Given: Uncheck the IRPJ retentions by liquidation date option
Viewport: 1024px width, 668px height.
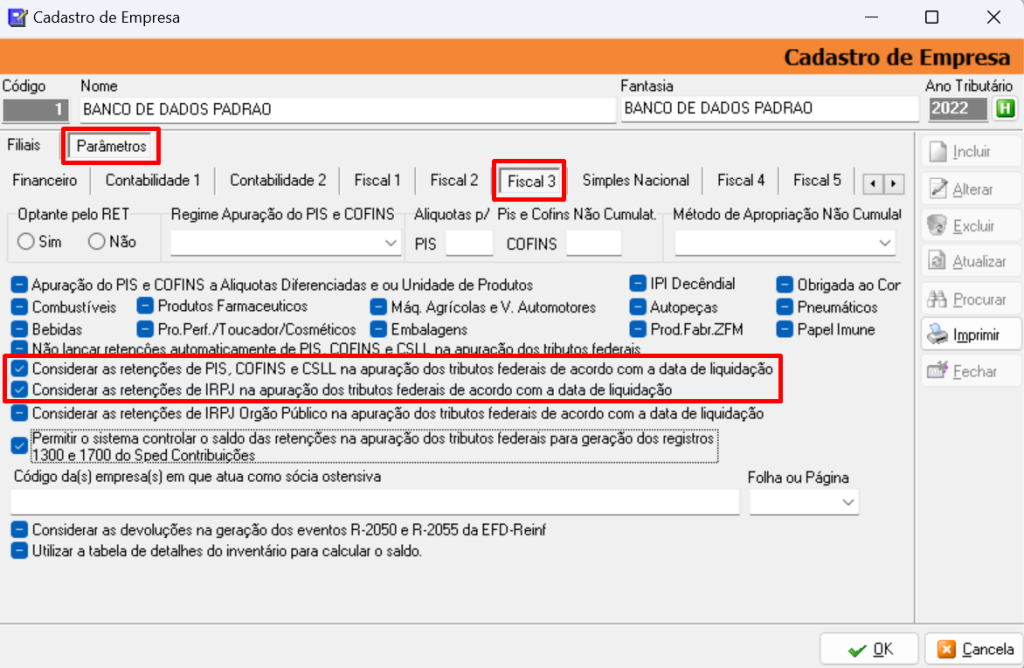Looking at the screenshot, I should 20,389.
